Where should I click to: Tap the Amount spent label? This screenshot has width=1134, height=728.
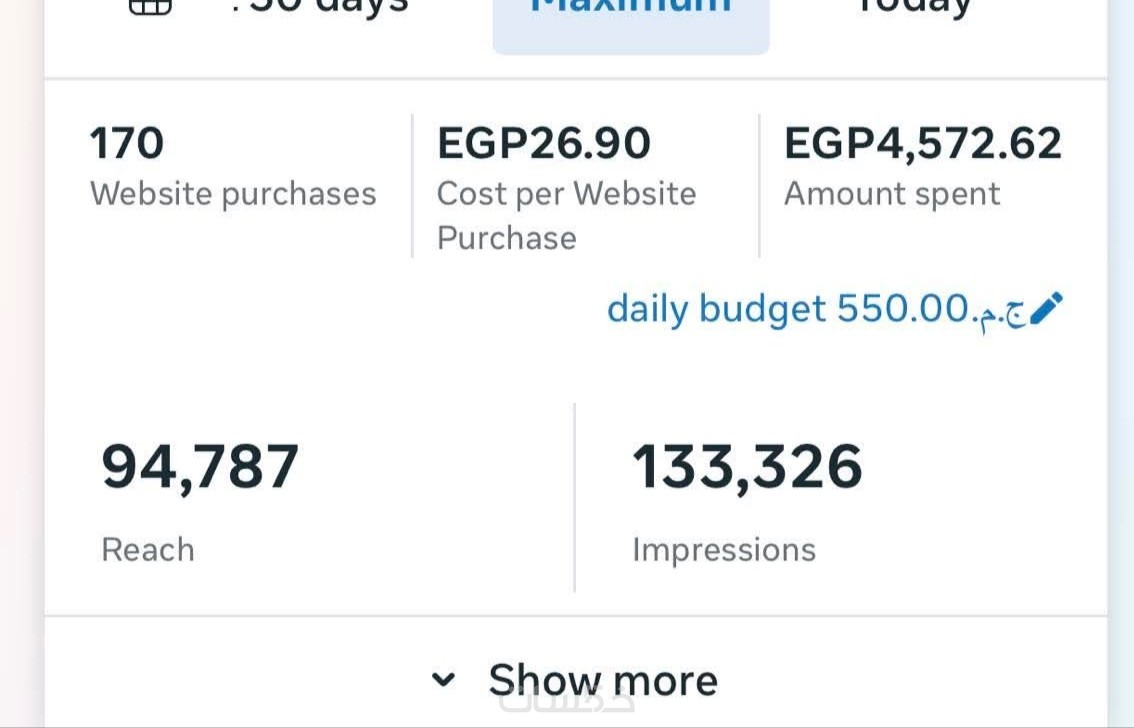[x=891, y=193]
